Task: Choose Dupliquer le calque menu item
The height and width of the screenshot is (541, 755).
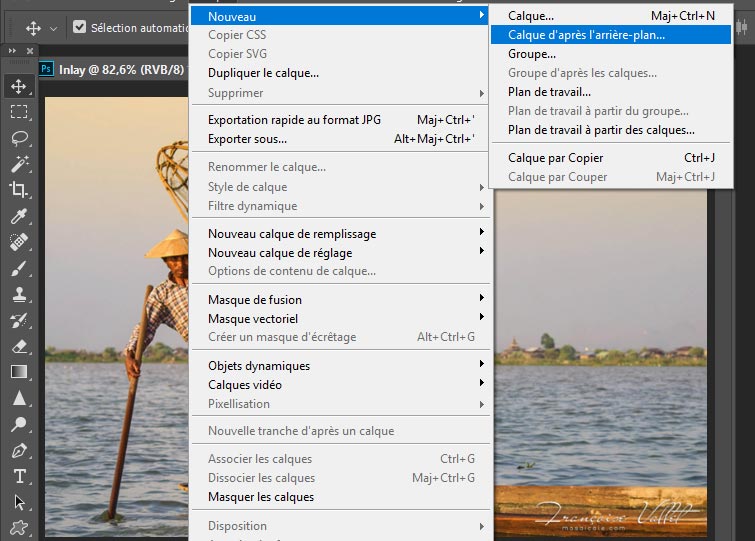Action: click(264, 73)
